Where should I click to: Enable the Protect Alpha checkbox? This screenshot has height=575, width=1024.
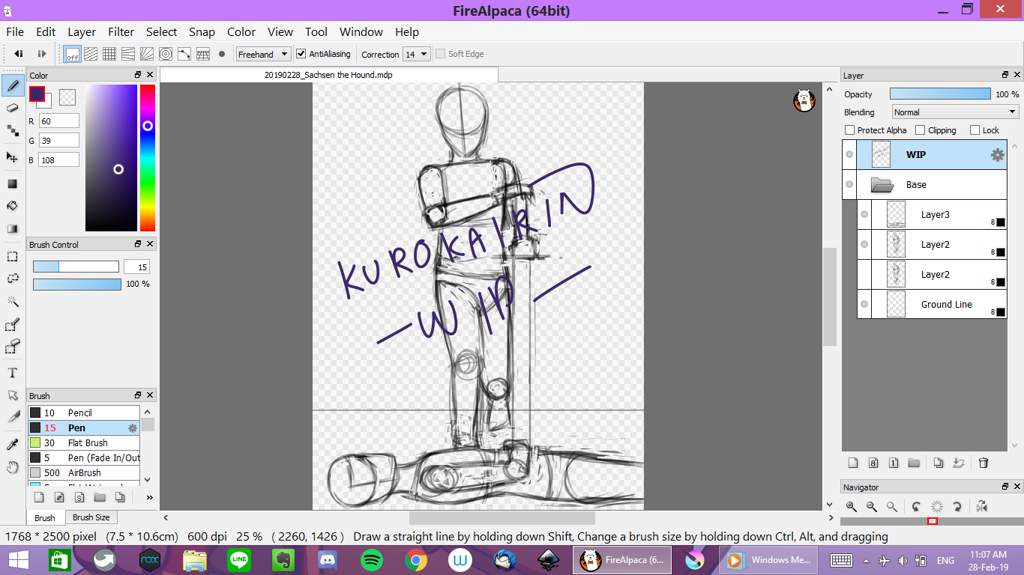(x=850, y=130)
